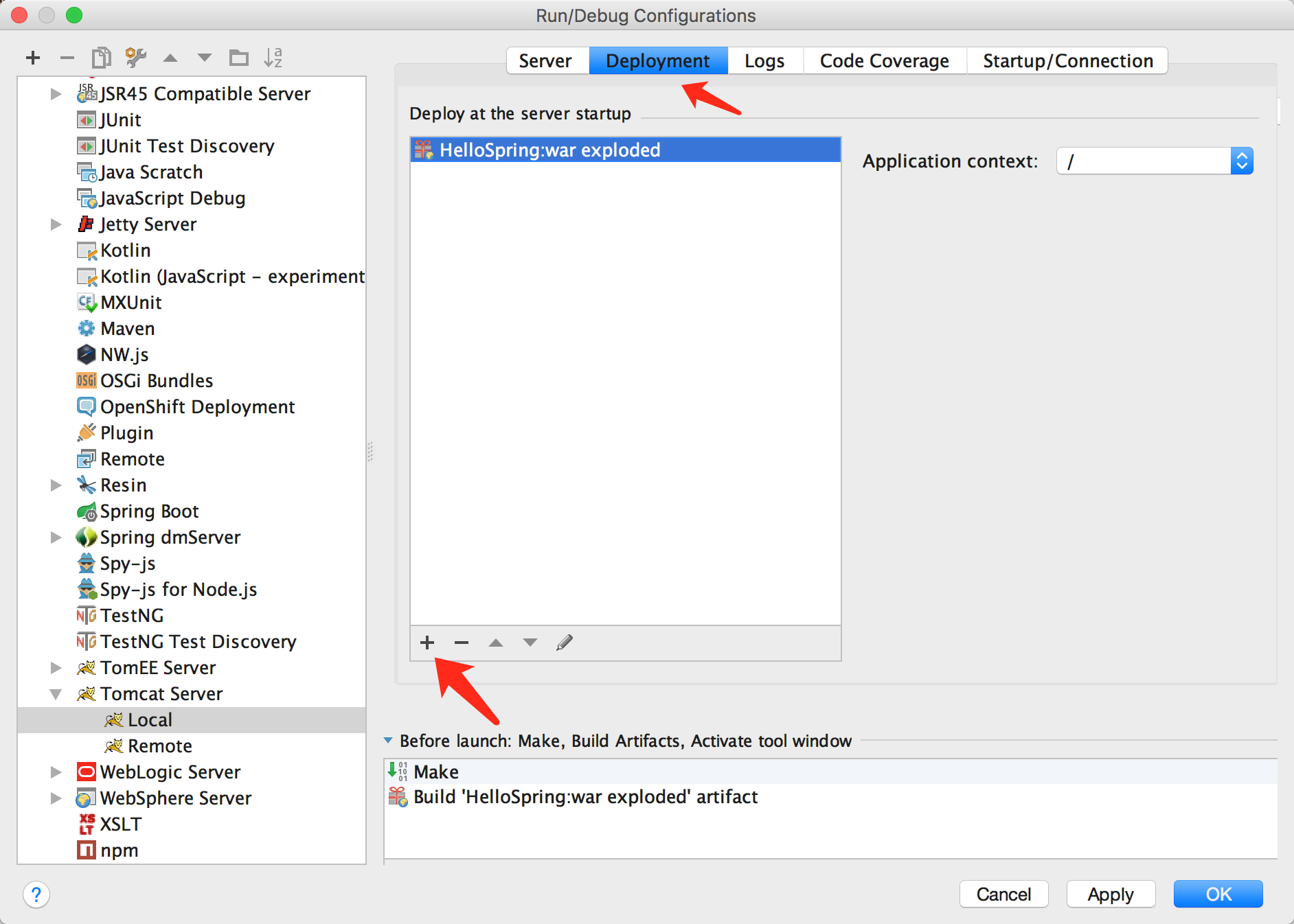
Task: Select Local under Tomcat Server
Action: click(192, 720)
